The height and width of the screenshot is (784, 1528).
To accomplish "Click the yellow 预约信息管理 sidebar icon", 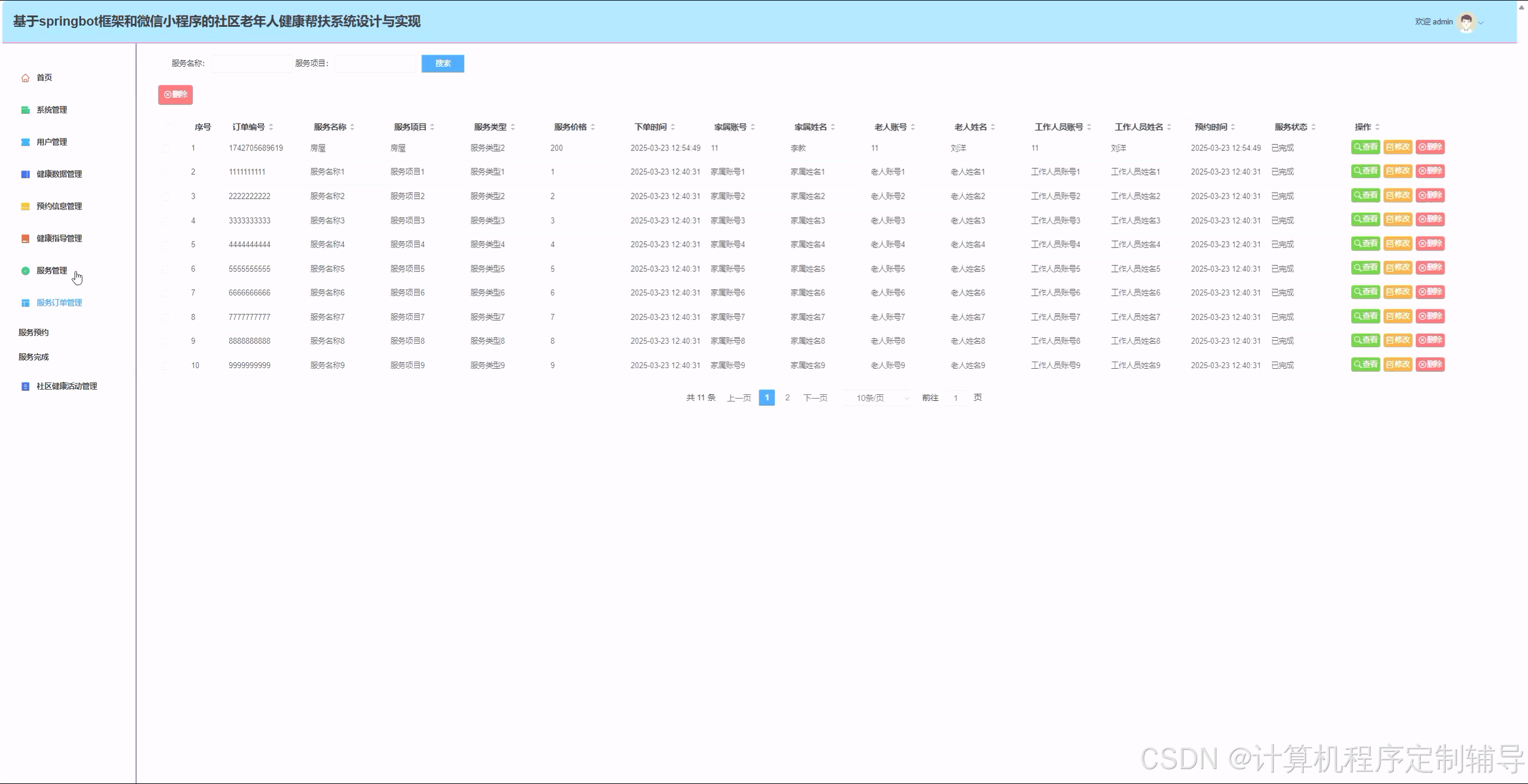I will pos(25,206).
